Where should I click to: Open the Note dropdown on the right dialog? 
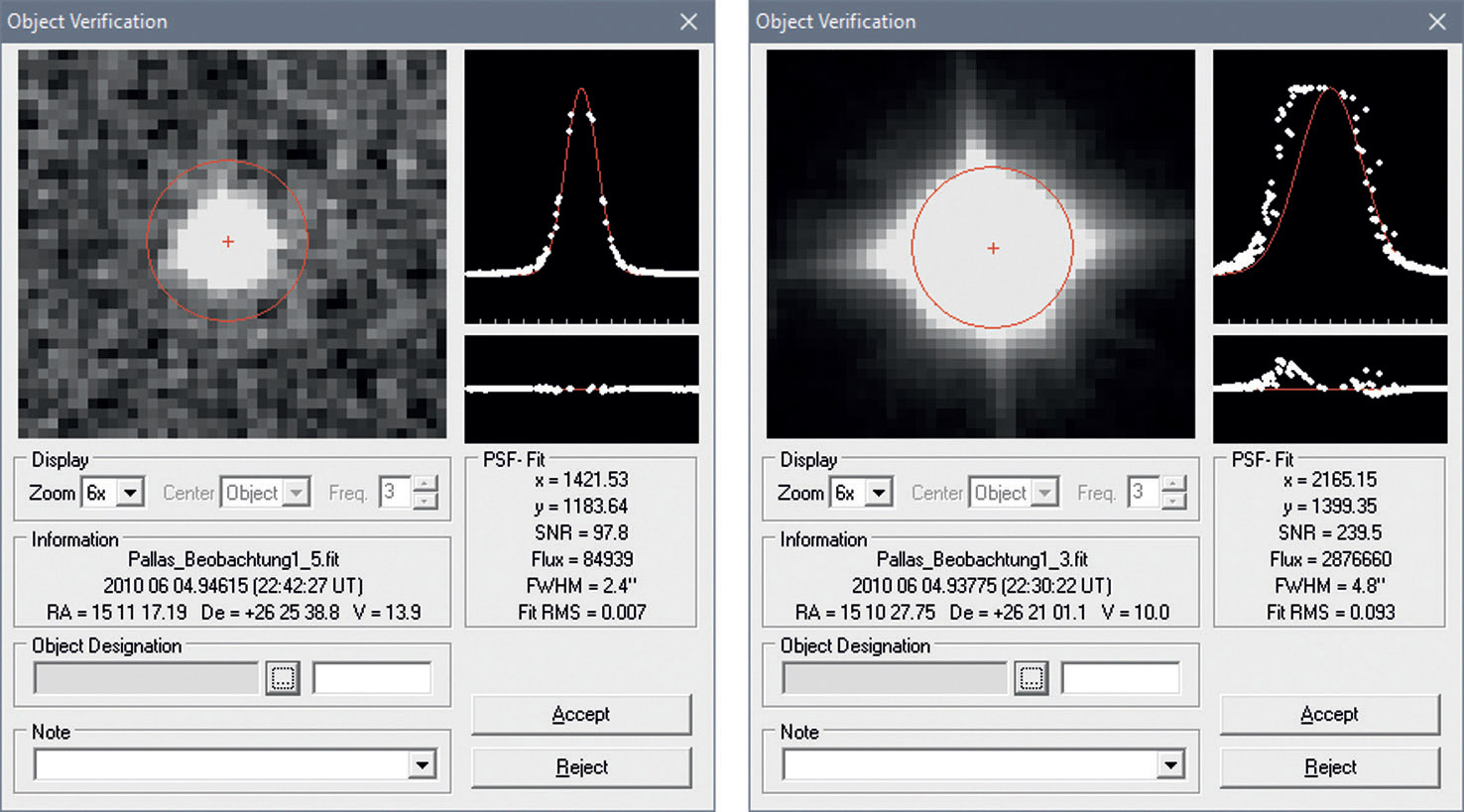[1171, 763]
